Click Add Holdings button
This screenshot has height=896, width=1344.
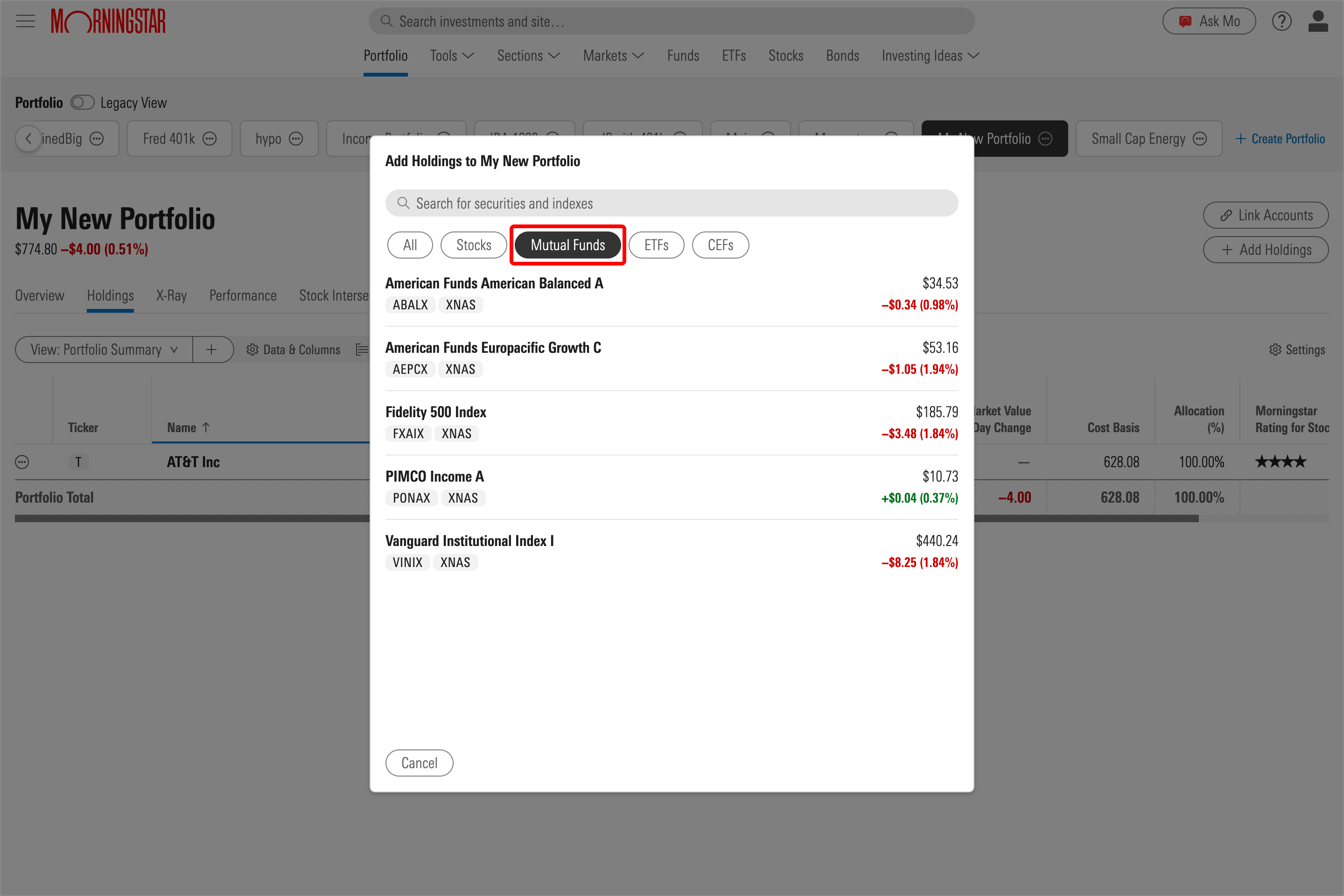click(1266, 250)
